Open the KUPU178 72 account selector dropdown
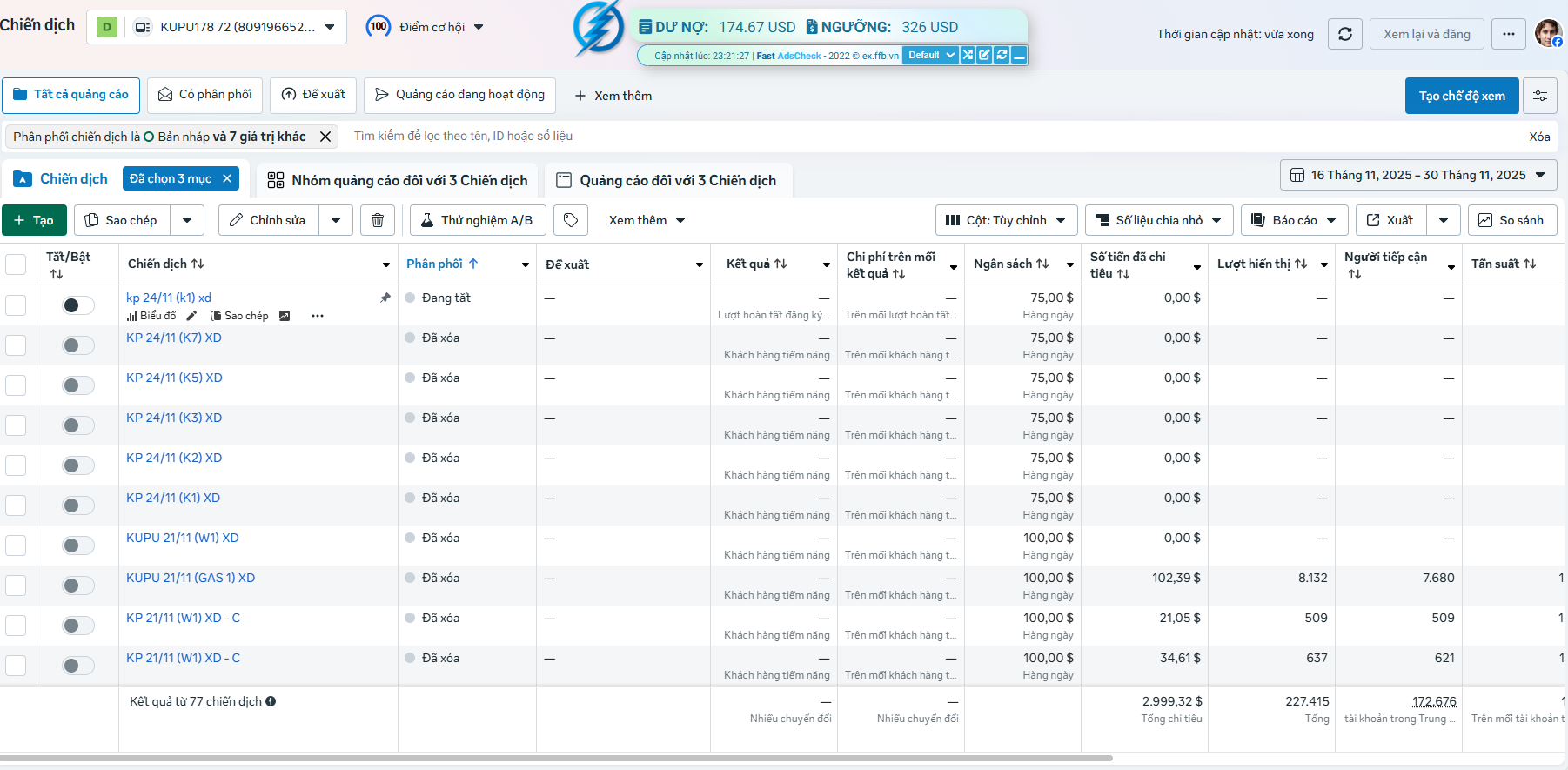1568x770 pixels. pyautogui.click(x=217, y=27)
